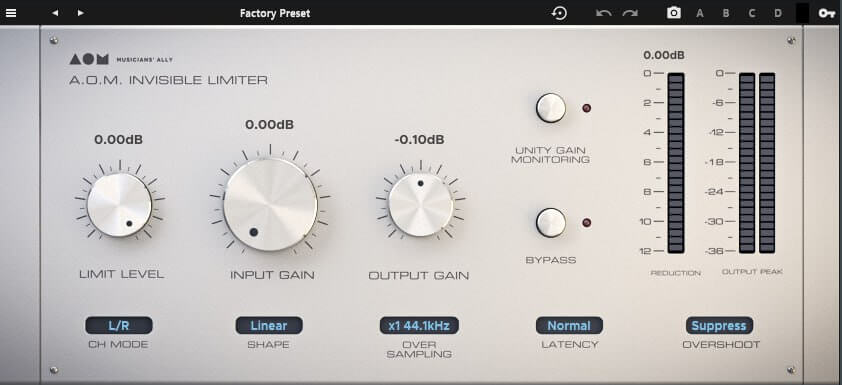Go to previous preset arrow
842x385 pixels.
(55, 13)
